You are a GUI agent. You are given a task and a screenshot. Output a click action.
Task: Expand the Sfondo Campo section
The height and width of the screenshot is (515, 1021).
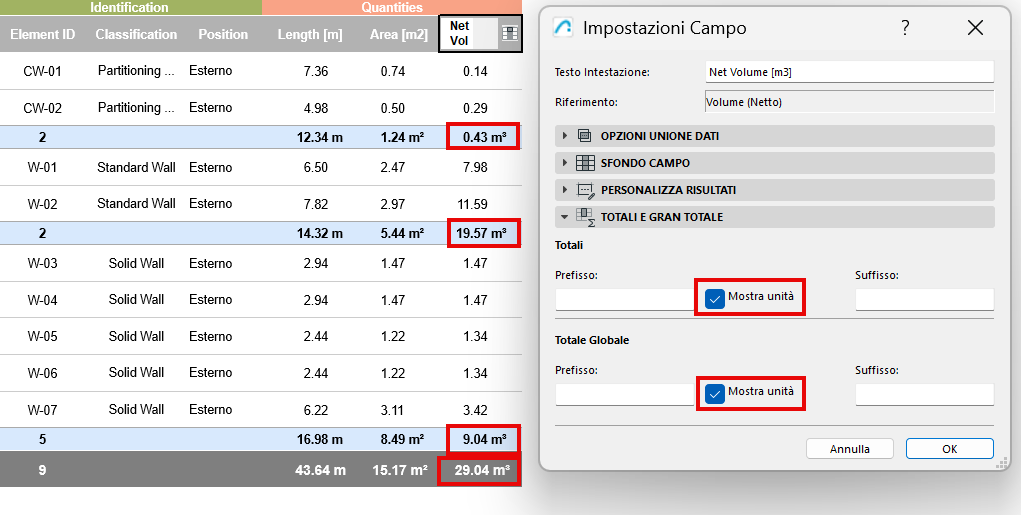[565, 163]
